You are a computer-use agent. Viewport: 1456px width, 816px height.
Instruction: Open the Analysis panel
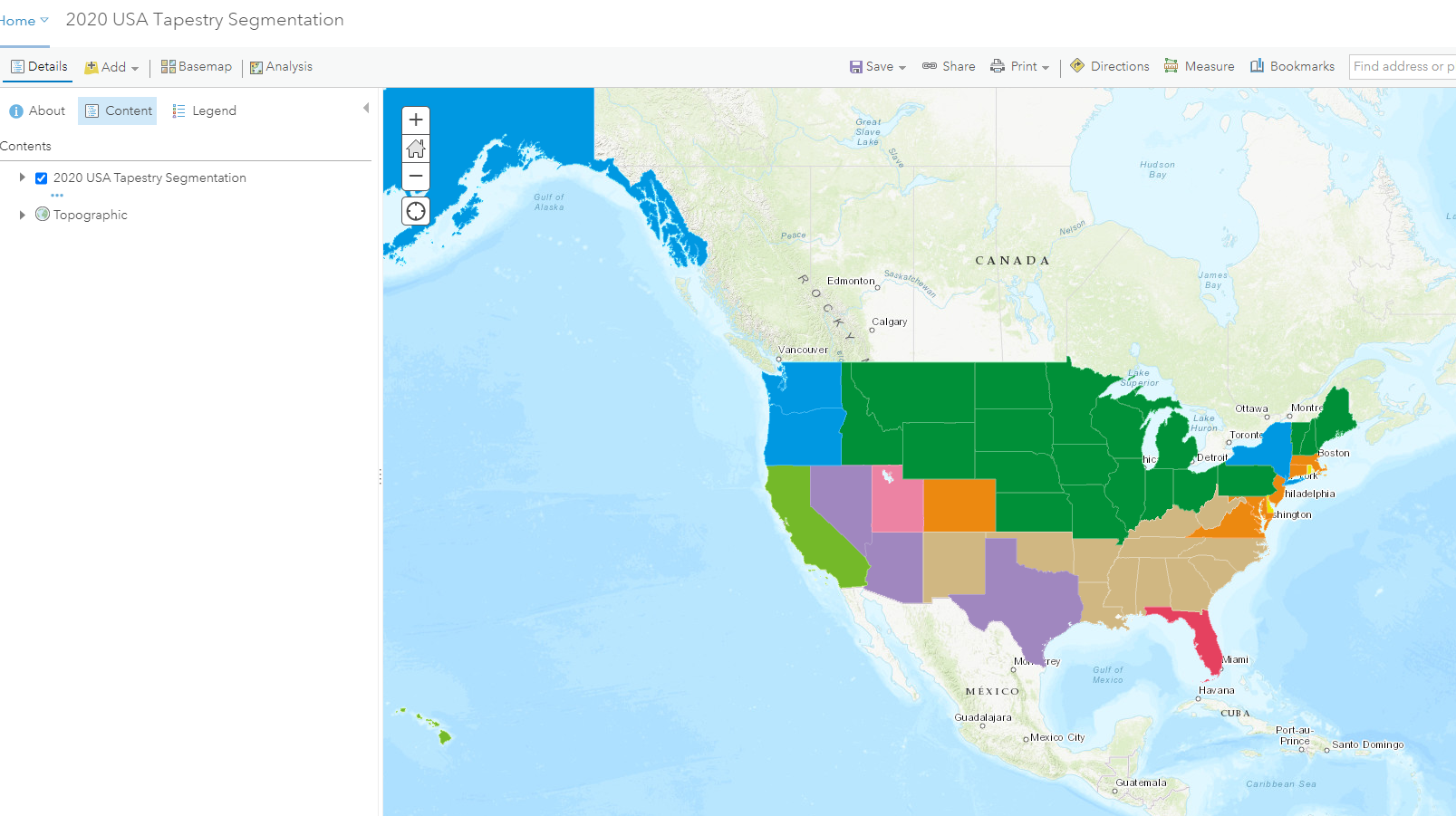281,66
